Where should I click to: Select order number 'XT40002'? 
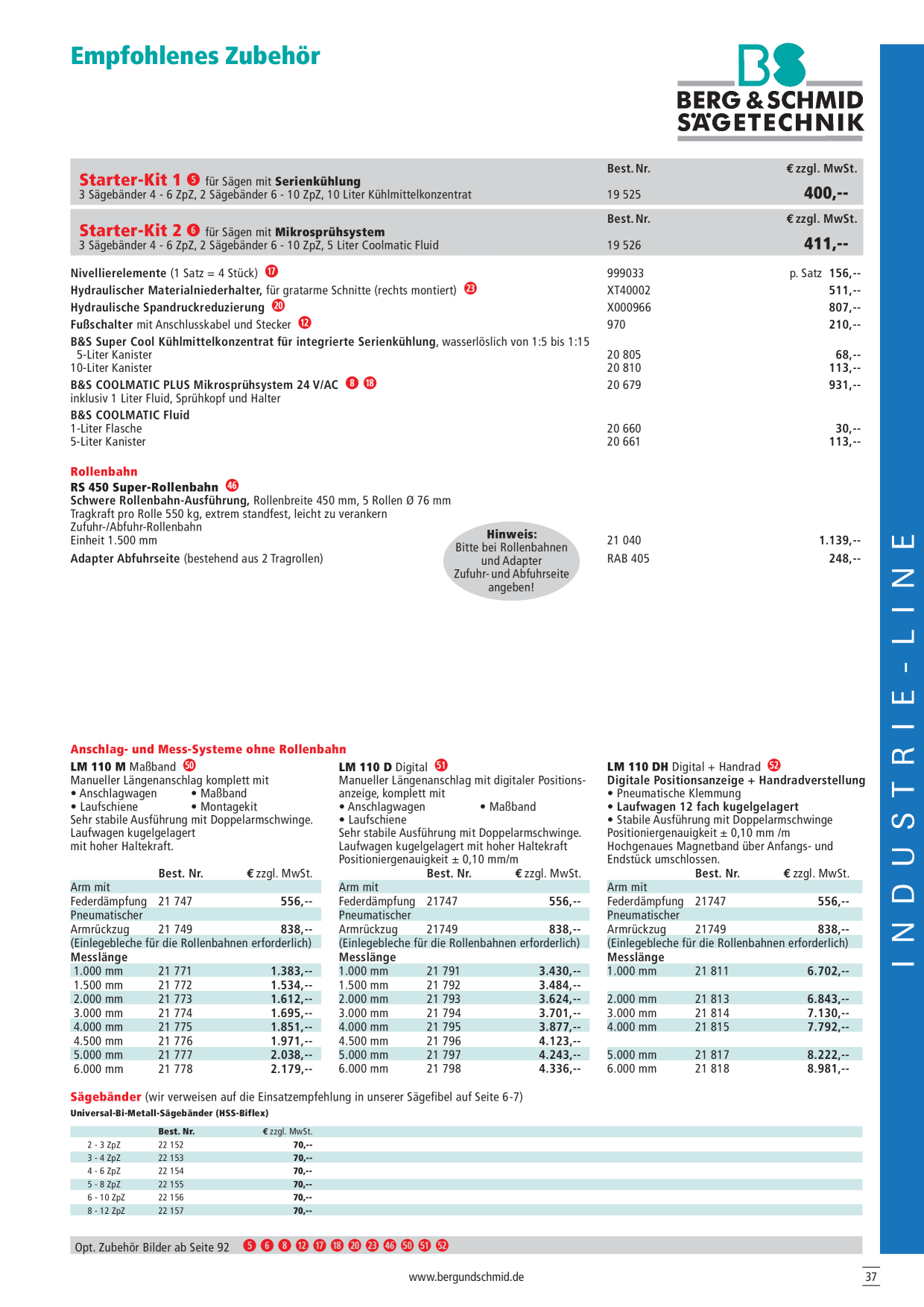tap(628, 291)
